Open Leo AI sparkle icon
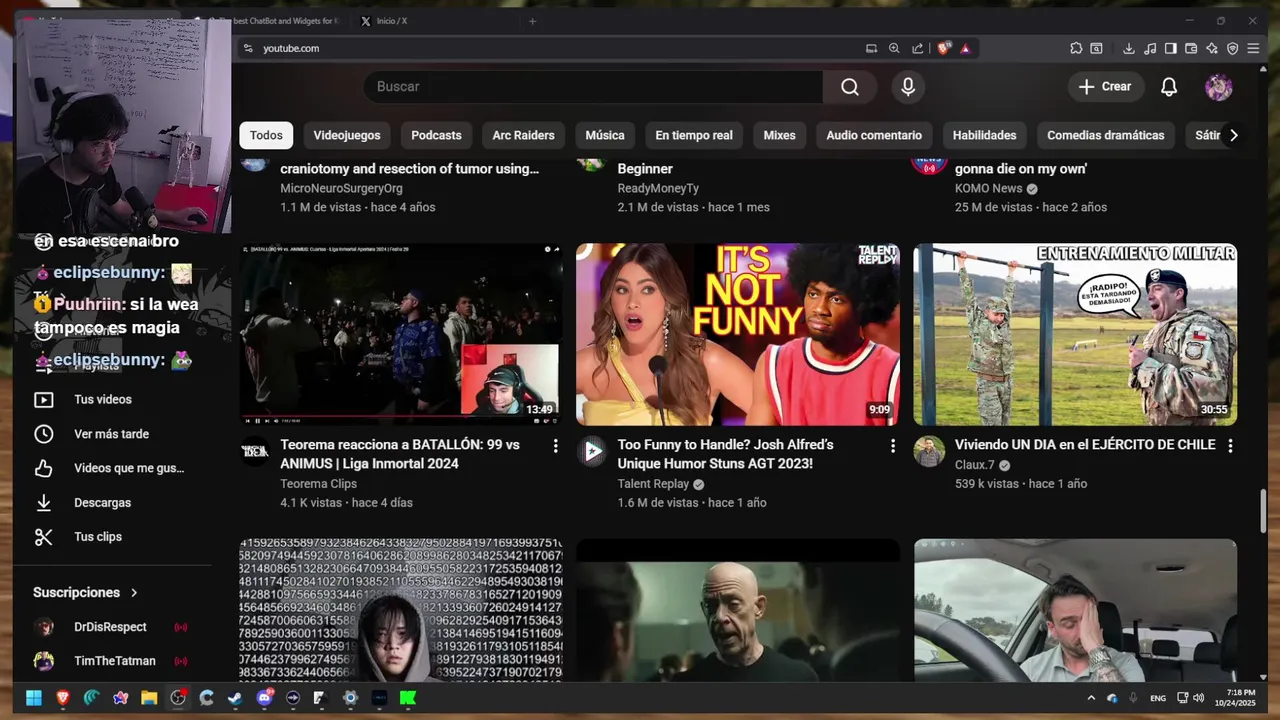1280x720 pixels. [1212, 48]
